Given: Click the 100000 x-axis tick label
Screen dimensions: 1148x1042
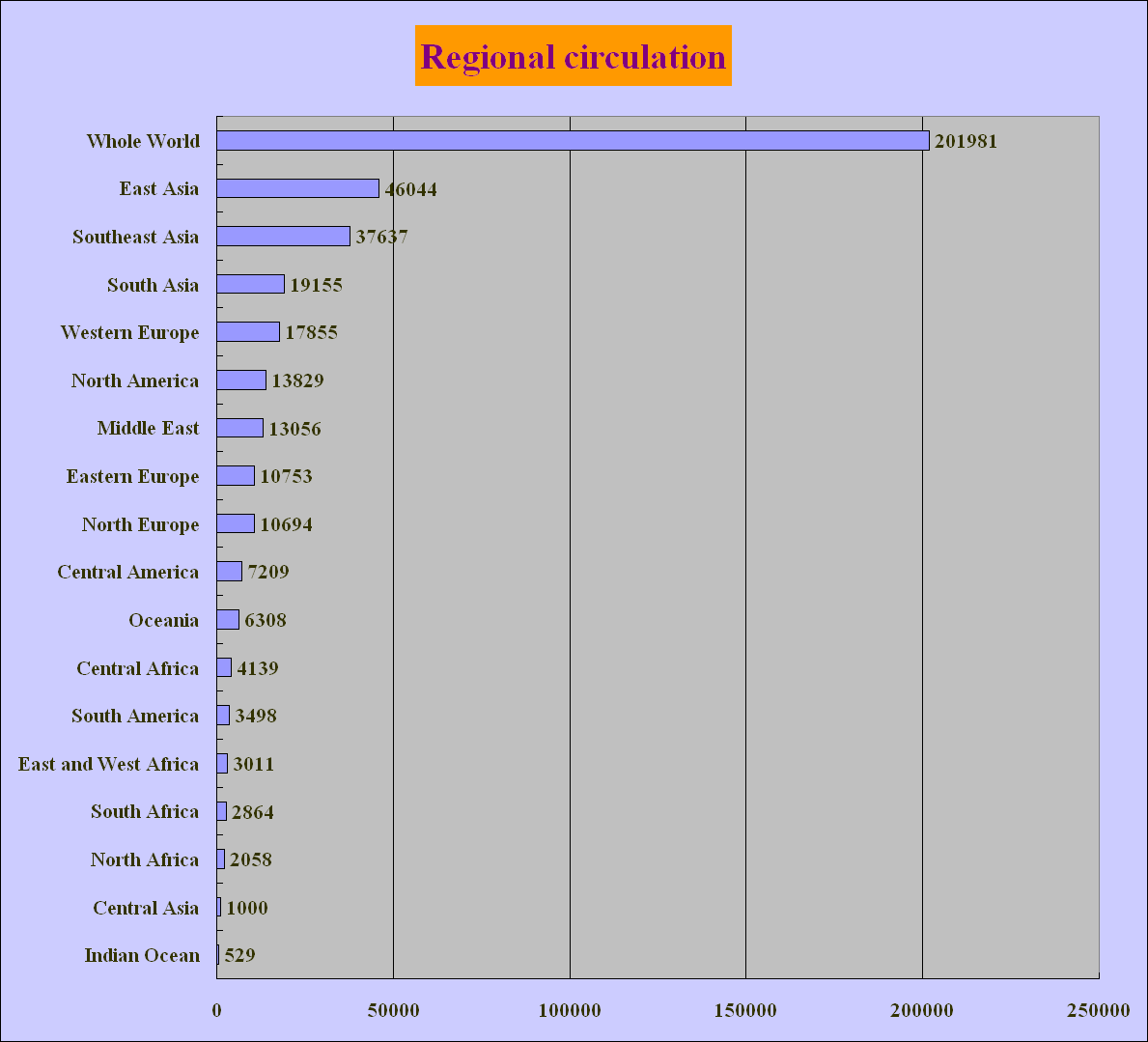Looking at the screenshot, I should coord(570,1010).
